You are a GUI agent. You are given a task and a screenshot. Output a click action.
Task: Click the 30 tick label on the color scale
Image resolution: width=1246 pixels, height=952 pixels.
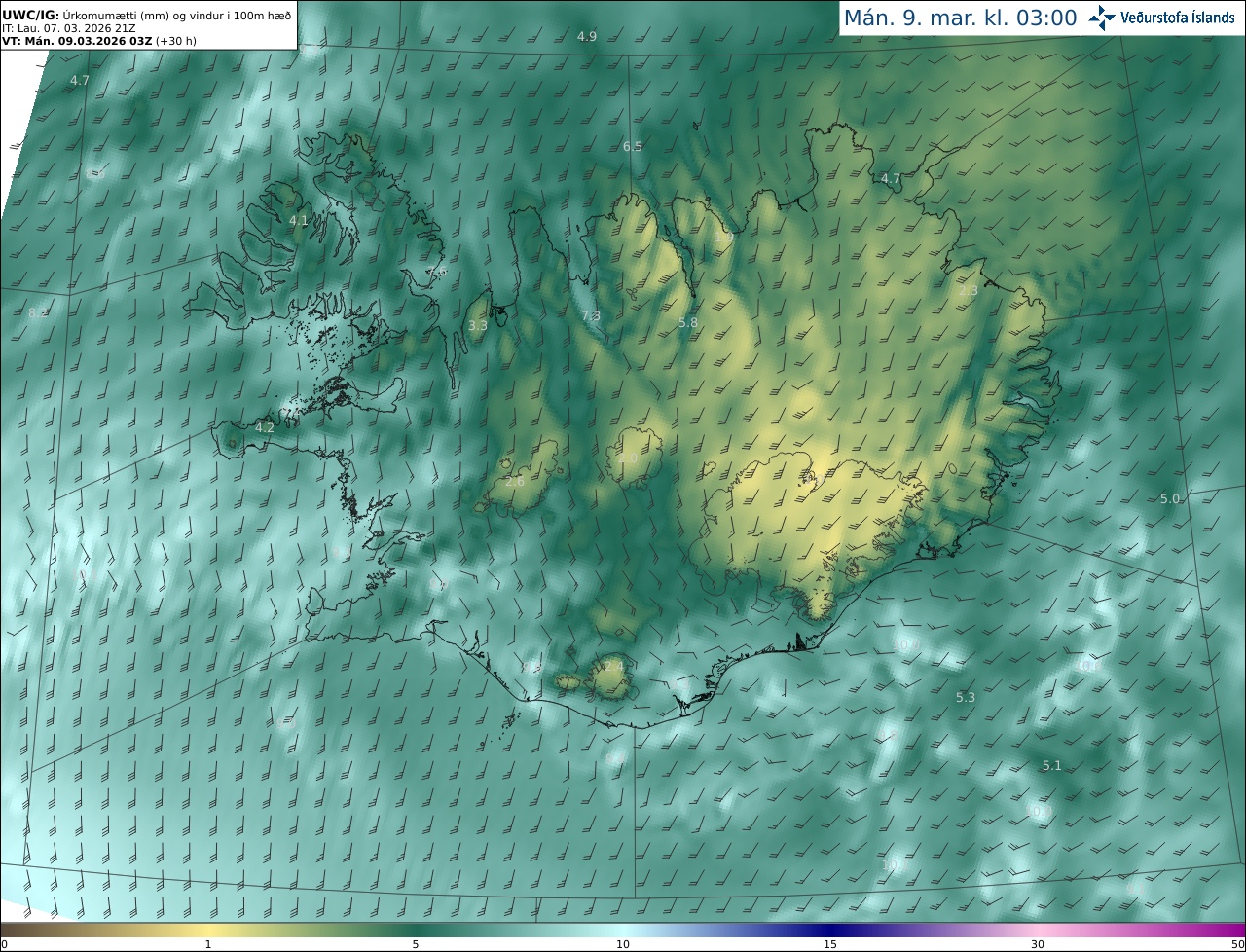click(x=1038, y=944)
